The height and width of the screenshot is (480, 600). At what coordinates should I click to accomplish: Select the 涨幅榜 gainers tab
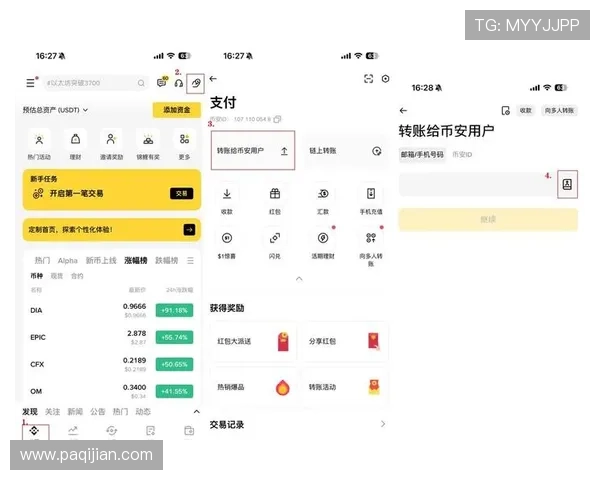click(x=135, y=261)
